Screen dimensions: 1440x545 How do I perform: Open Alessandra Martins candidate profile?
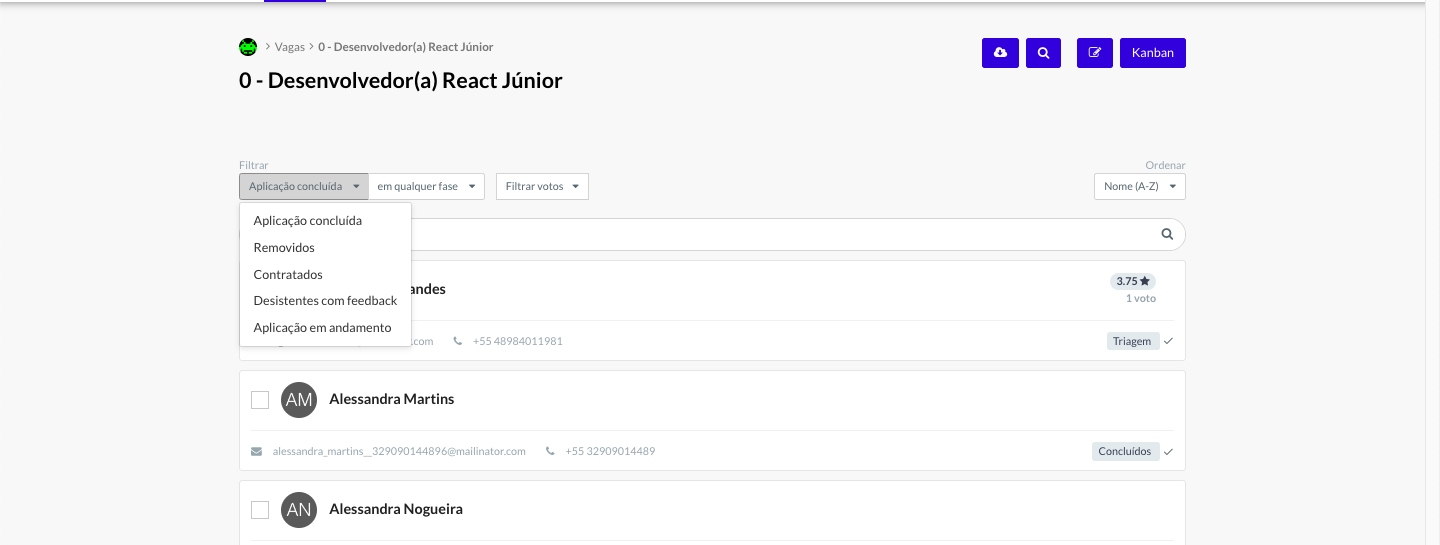[x=392, y=399]
